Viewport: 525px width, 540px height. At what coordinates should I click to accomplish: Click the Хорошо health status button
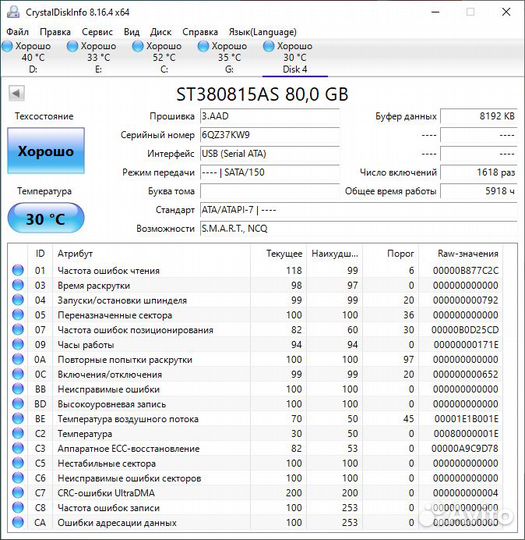click(x=46, y=151)
